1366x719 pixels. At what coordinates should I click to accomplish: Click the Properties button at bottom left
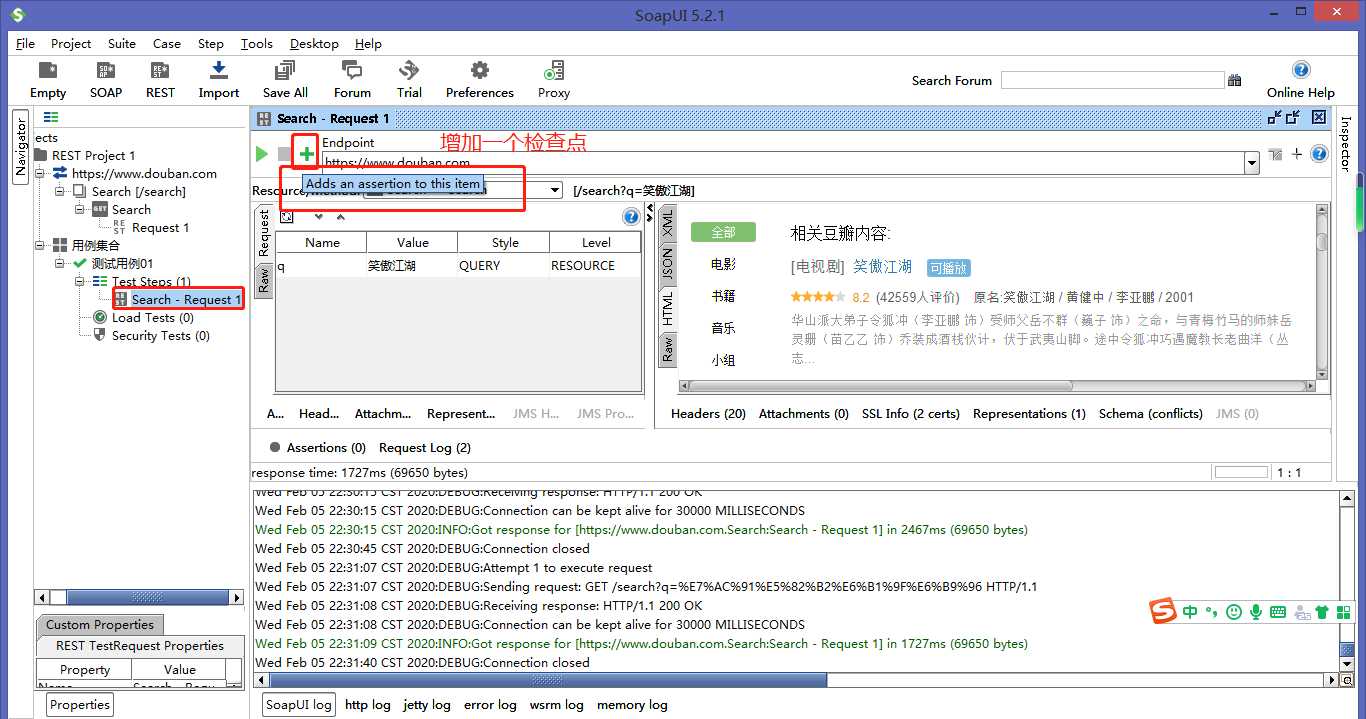coord(80,704)
